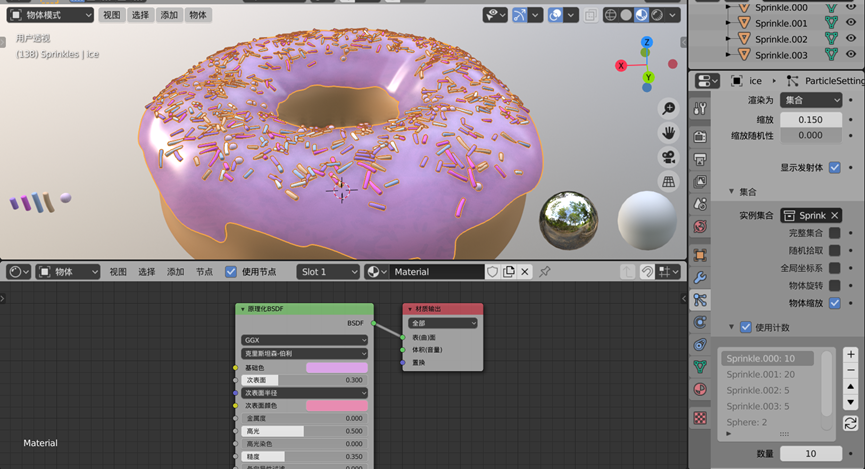This screenshot has width=865, height=469.
Task: Hide Sprinkle.001 with eye icon
Action: (x=851, y=23)
